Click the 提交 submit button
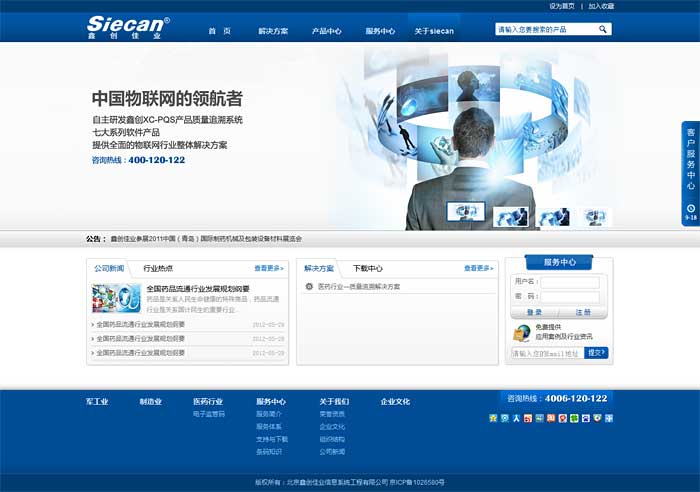700x492 pixels. coord(596,352)
